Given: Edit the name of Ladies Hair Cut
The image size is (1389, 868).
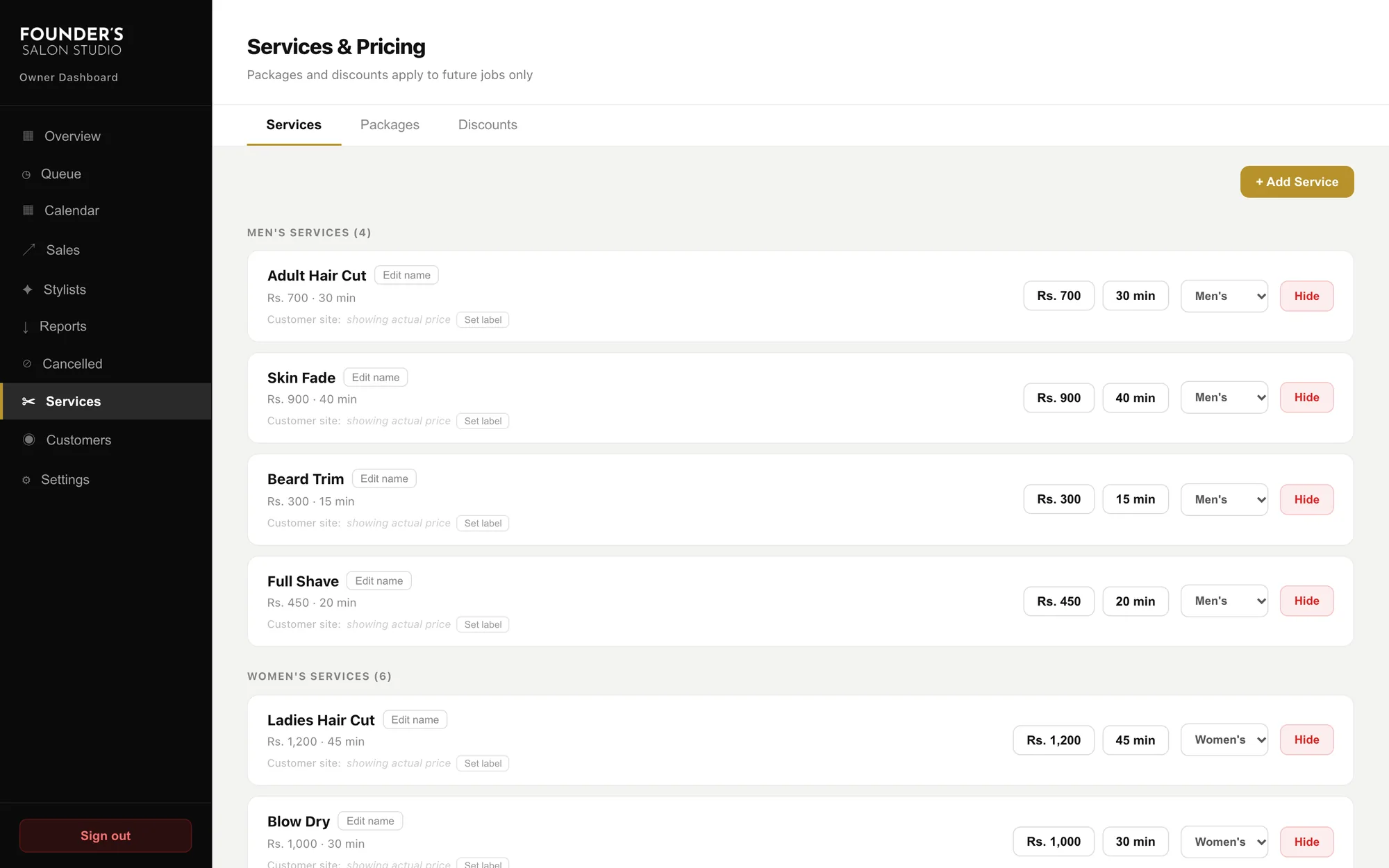Looking at the screenshot, I should (x=415, y=719).
